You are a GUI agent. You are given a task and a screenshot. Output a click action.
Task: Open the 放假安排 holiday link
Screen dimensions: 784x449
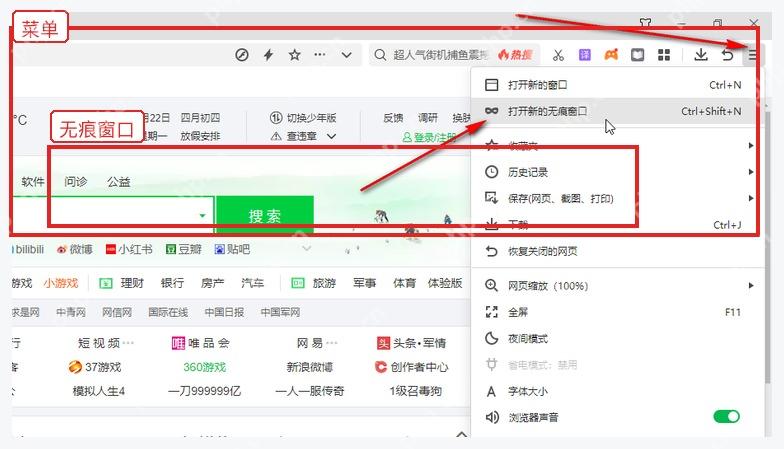200,136
